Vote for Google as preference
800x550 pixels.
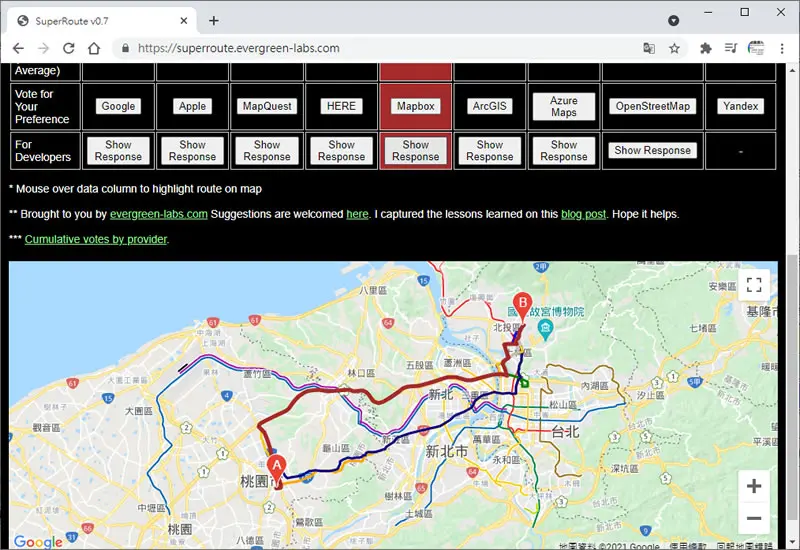point(118,106)
